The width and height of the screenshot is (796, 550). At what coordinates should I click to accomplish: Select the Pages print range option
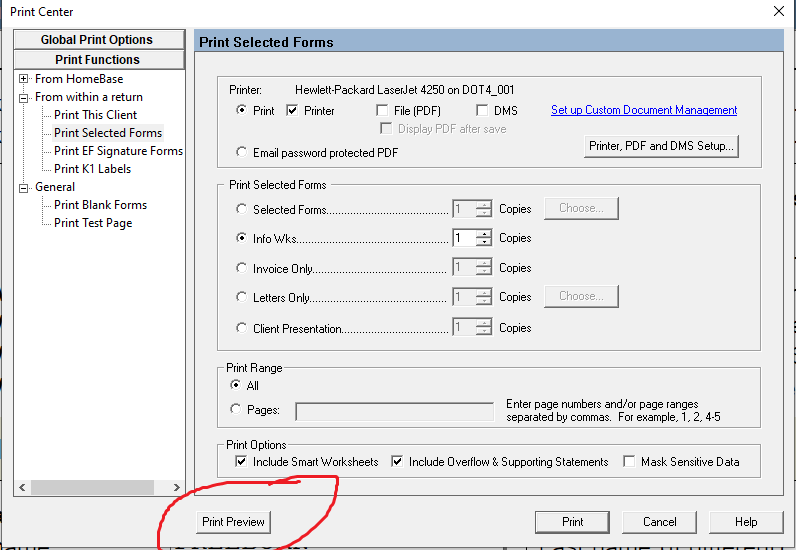point(236,410)
